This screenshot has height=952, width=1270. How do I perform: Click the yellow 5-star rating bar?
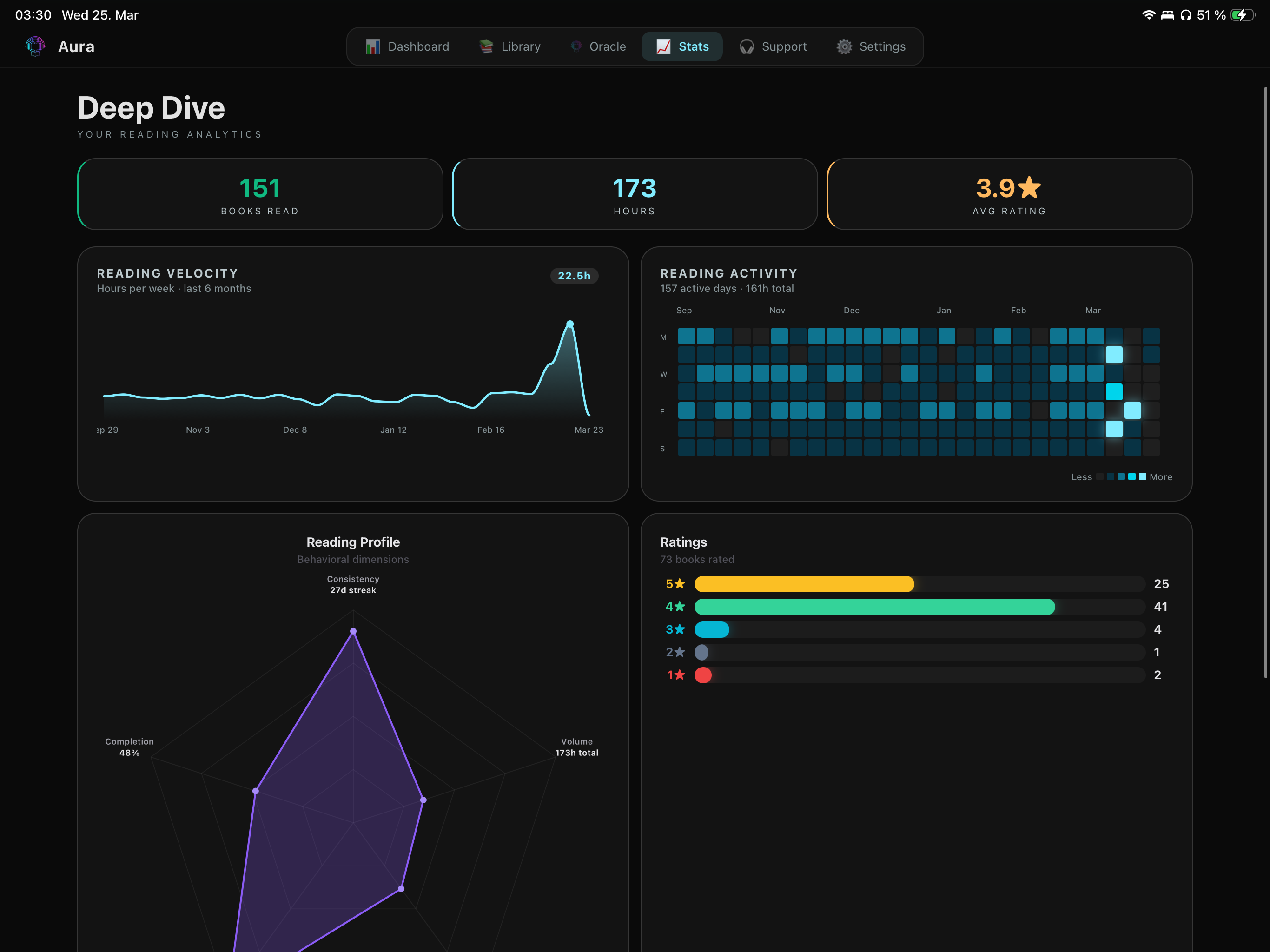pos(804,584)
